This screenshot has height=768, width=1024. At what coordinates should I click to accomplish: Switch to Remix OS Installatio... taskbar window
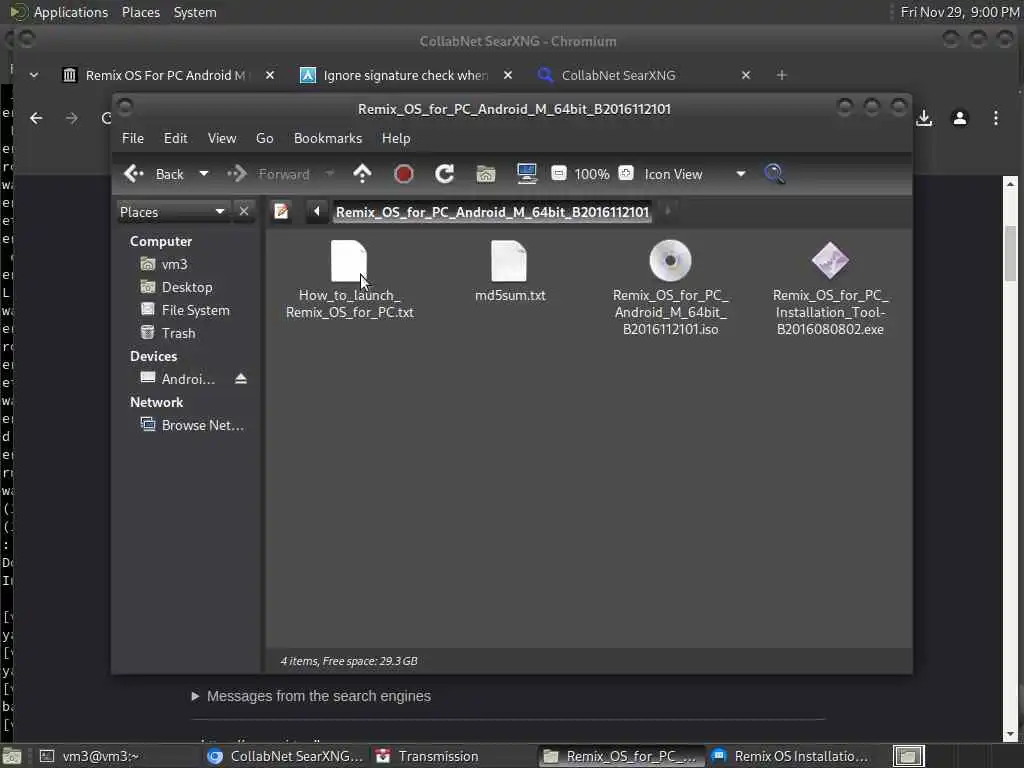790,756
